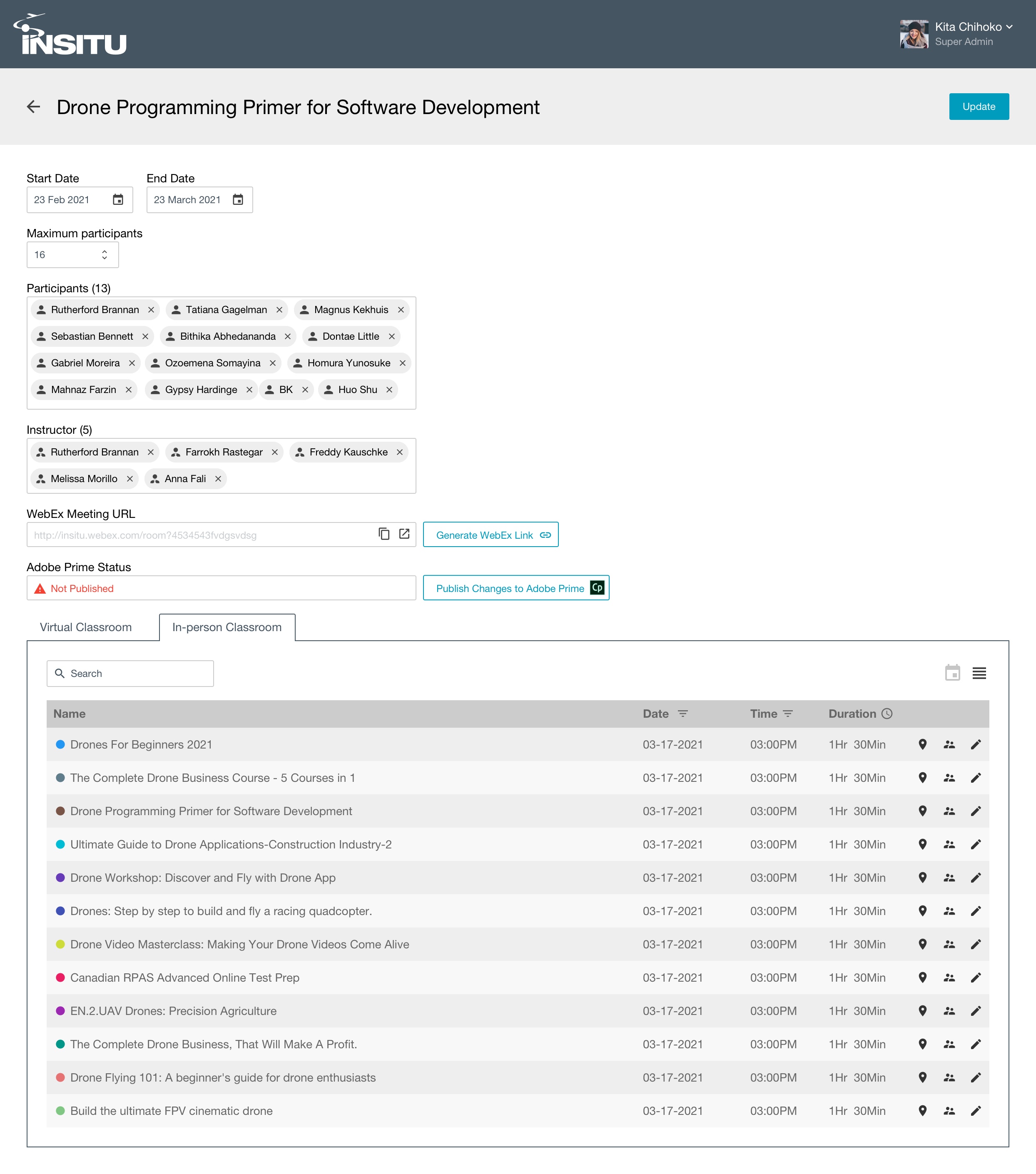The height and width of the screenshot is (1174, 1036).
Task: Click the Update button
Action: tap(979, 106)
